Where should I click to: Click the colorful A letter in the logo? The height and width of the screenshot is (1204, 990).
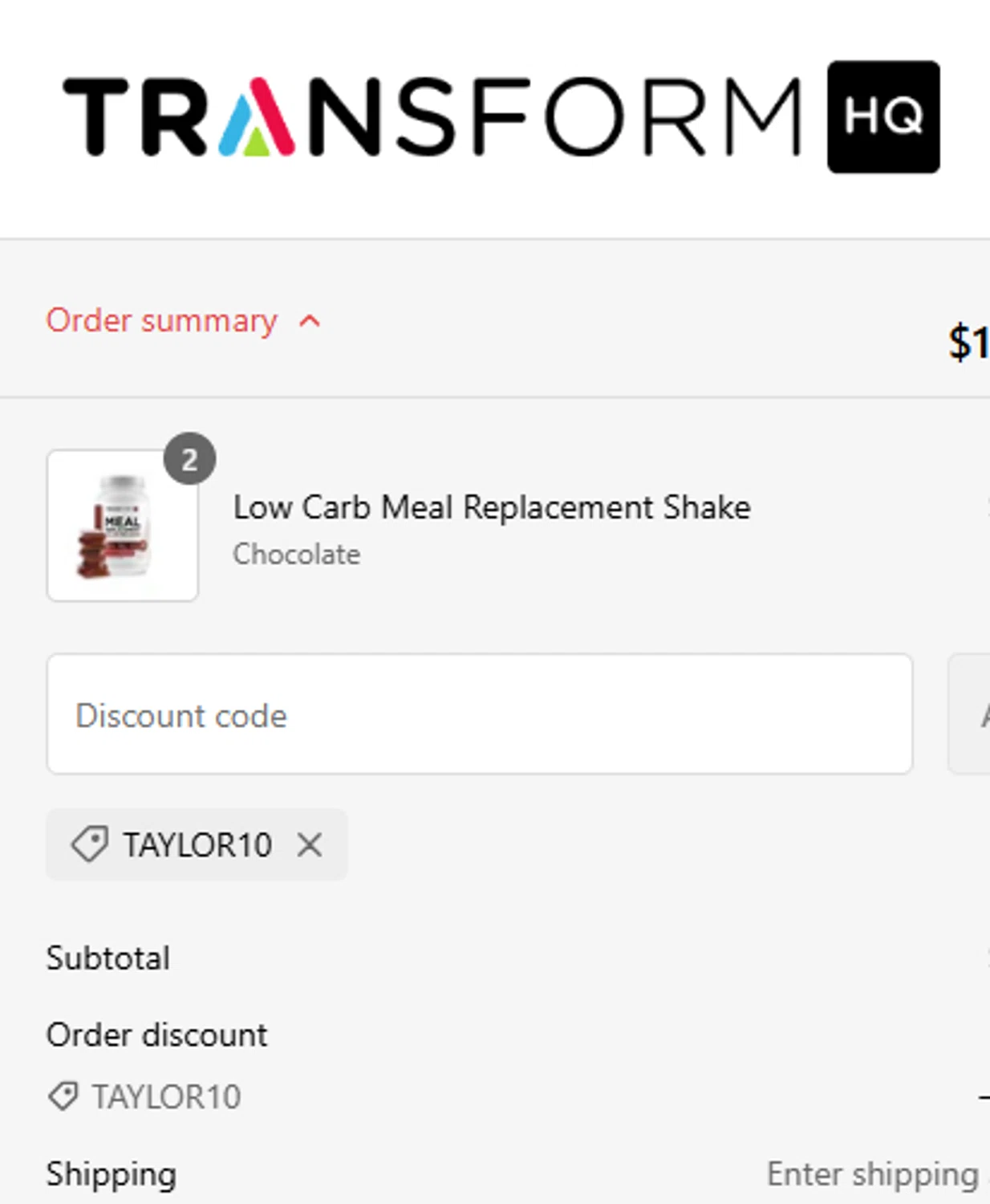(x=257, y=118)
